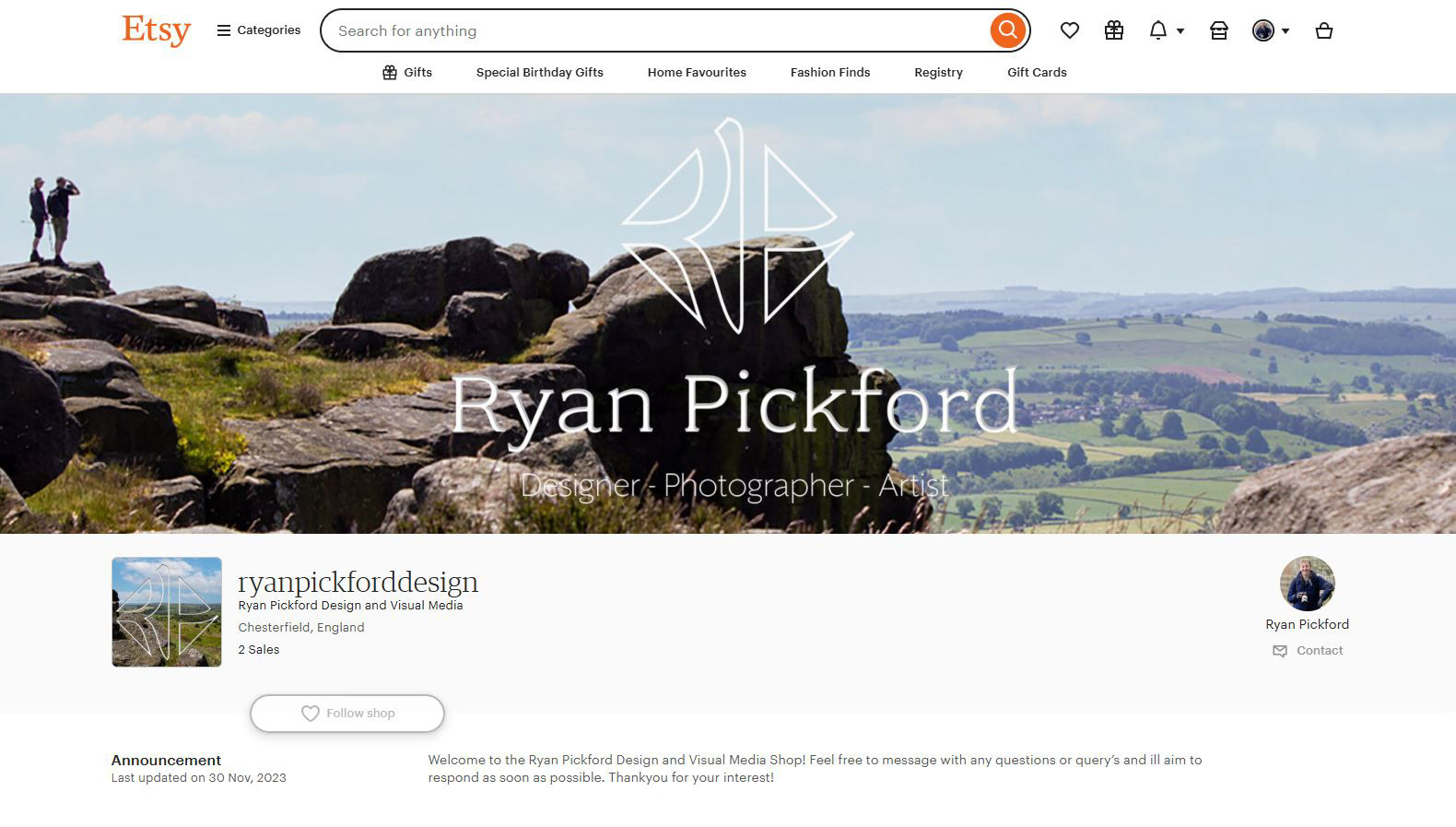Open the Registry navigation link
1456x827 pixels.
938,72
